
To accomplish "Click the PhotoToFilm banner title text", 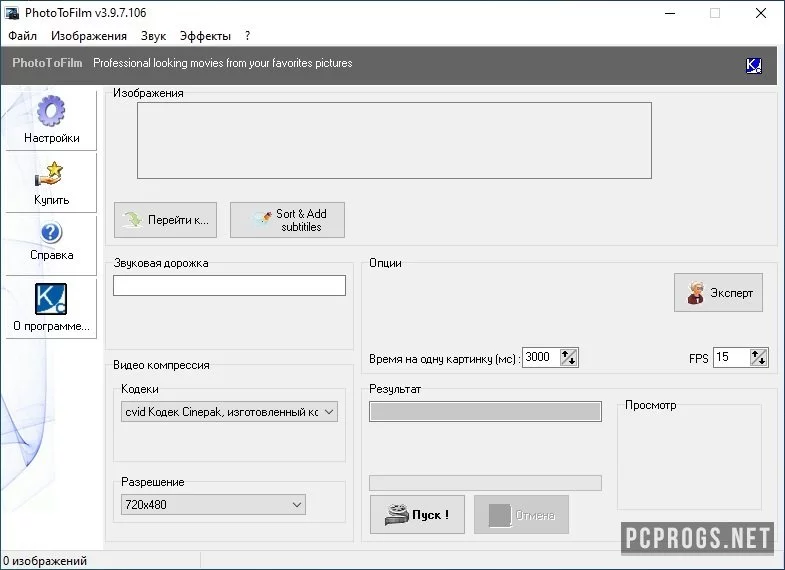I will pyautogui.click(x=47, y=63).
